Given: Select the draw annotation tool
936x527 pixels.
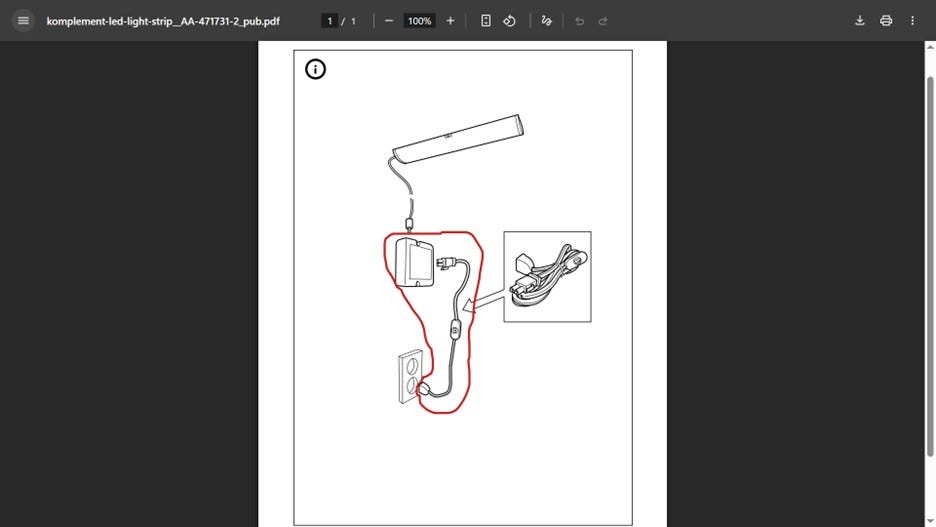Looking at the screenshot, I should [546, 21].
